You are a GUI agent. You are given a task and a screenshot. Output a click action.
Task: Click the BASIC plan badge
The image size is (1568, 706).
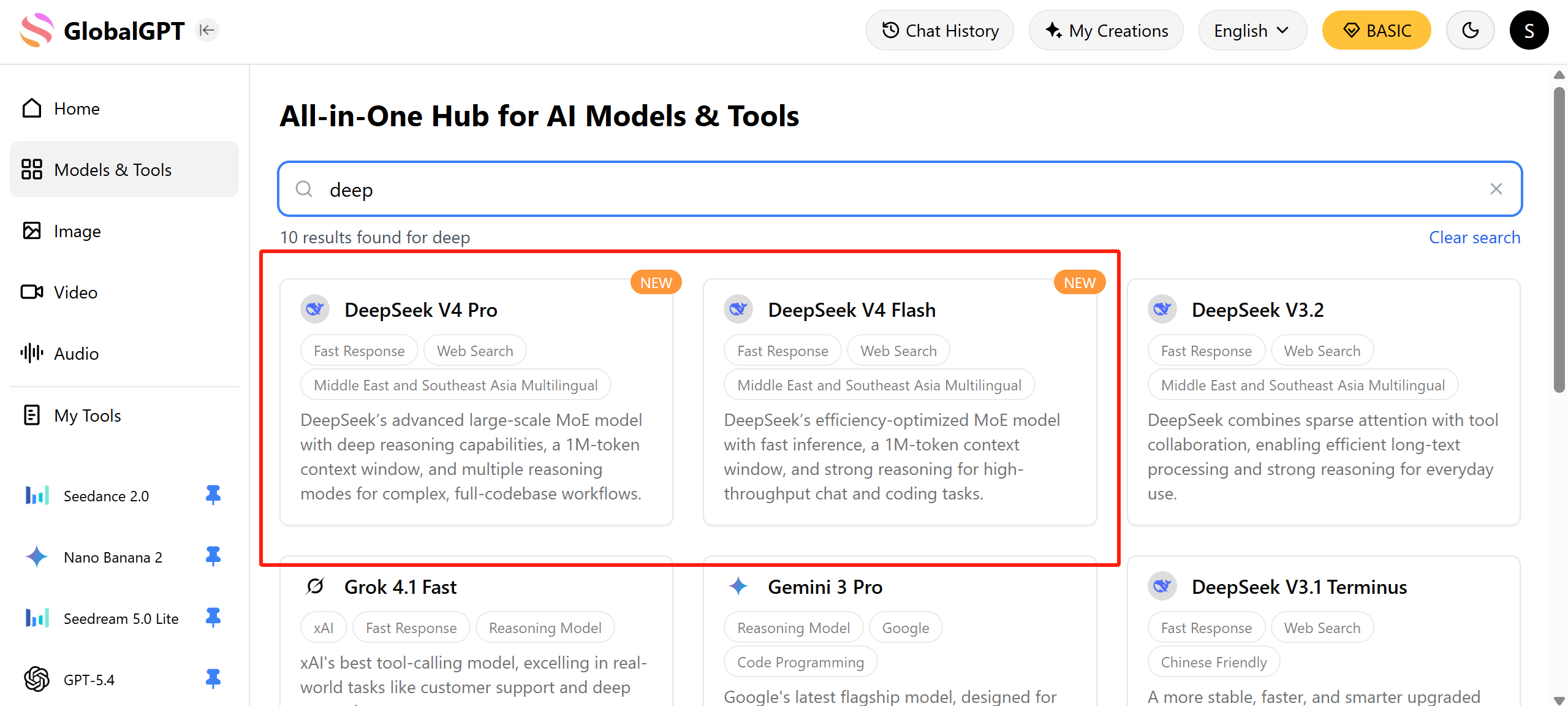1376,30
